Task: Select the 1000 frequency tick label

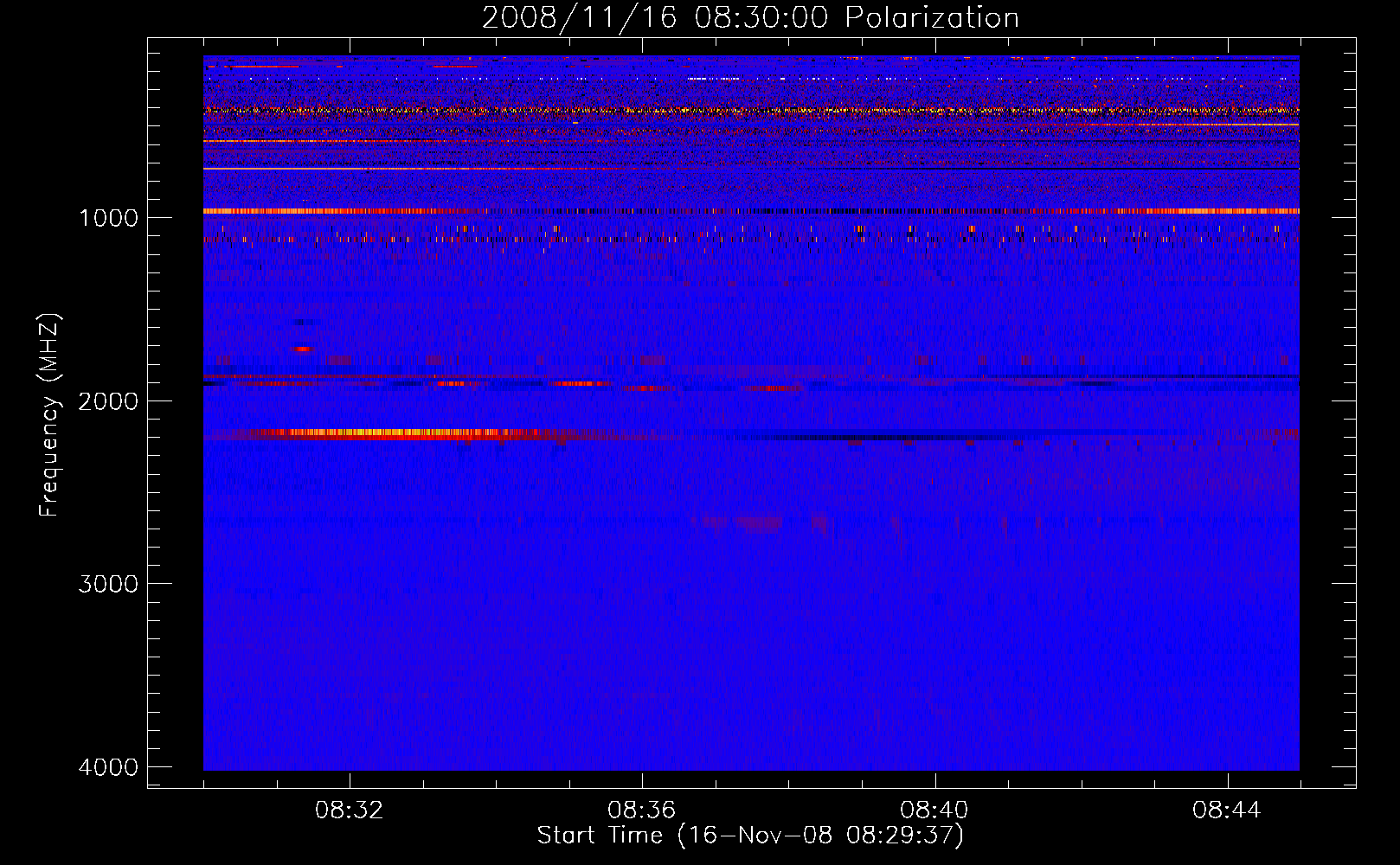Action: (108, 217)
